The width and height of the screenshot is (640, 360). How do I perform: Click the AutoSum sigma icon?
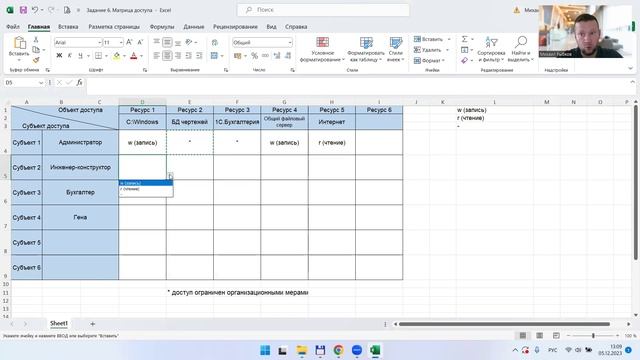(464, 39)
